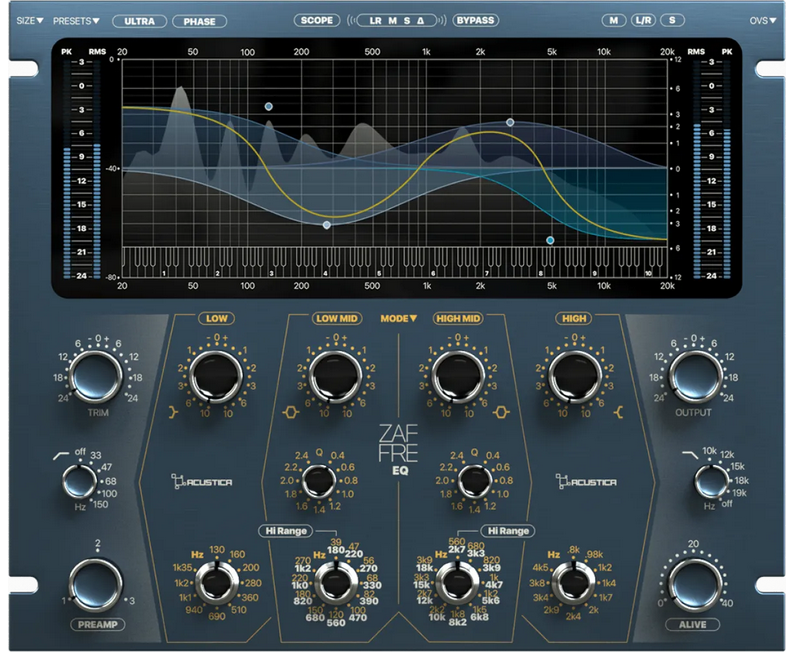Select the high band node near 5k
789x654 pixels.
550,240
